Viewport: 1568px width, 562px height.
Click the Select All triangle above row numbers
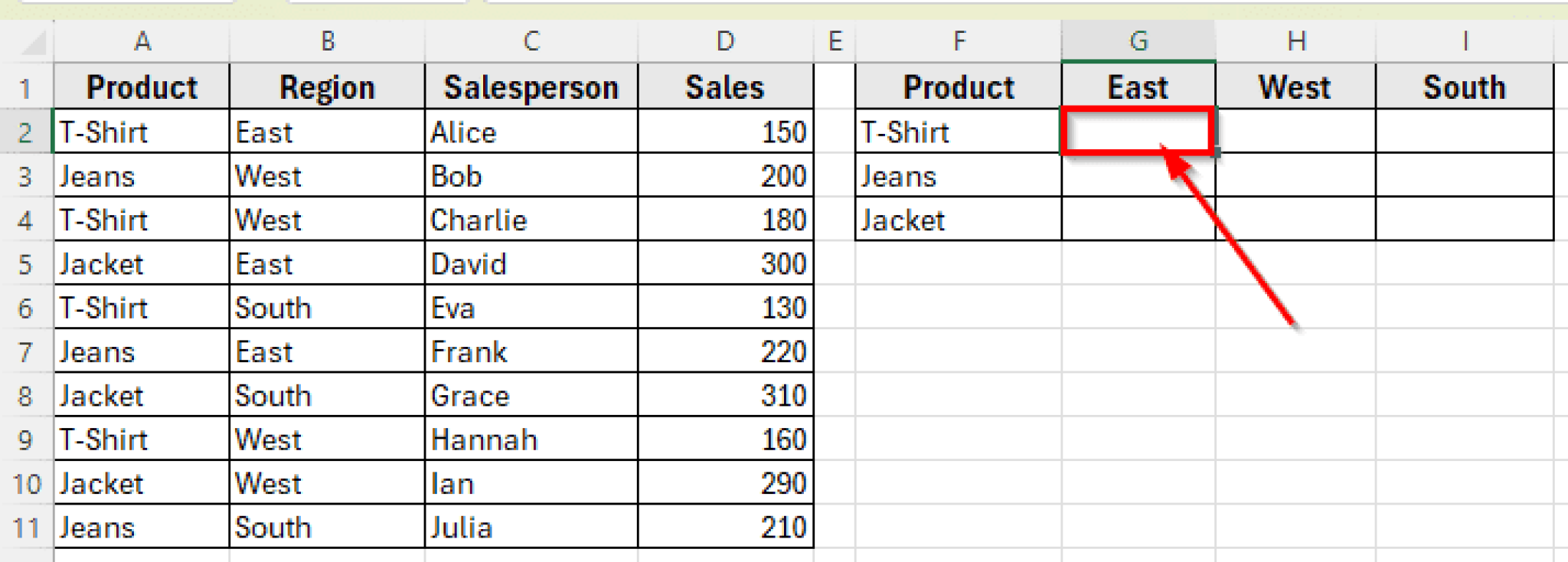point(26,41)
